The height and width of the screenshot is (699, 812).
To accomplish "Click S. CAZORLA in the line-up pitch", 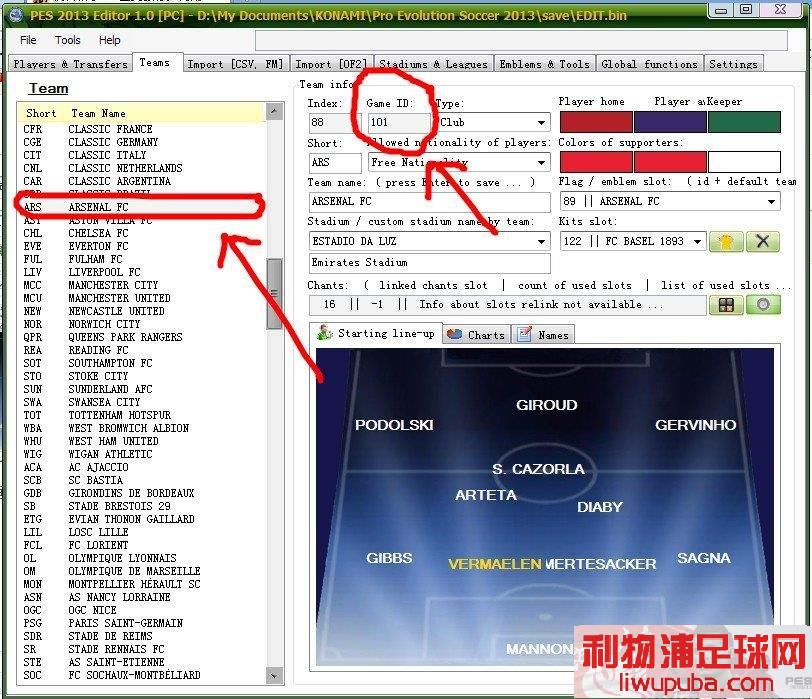I will point(538,469).
